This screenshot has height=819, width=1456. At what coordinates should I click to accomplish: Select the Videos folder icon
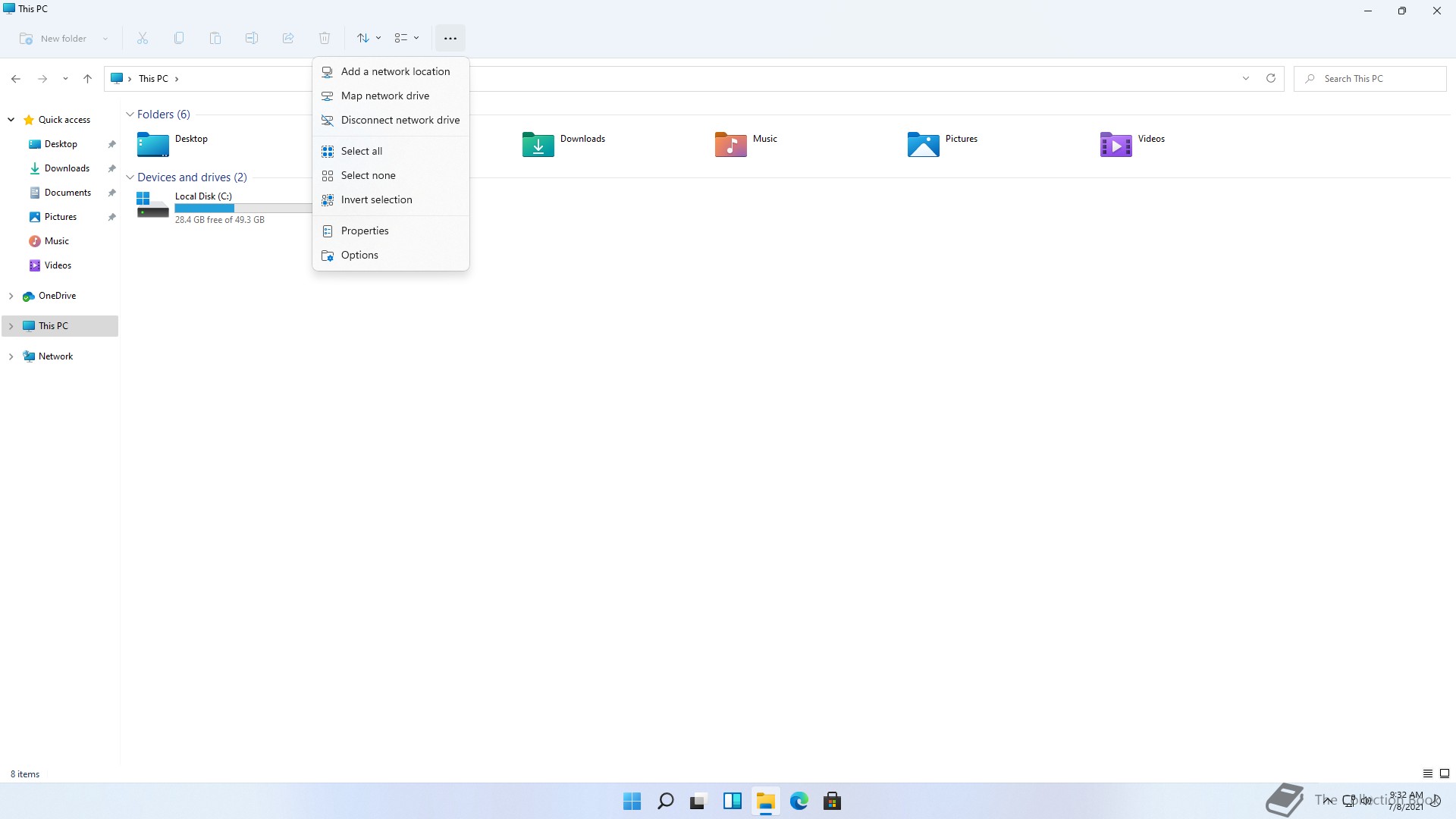coord(1116,144)
